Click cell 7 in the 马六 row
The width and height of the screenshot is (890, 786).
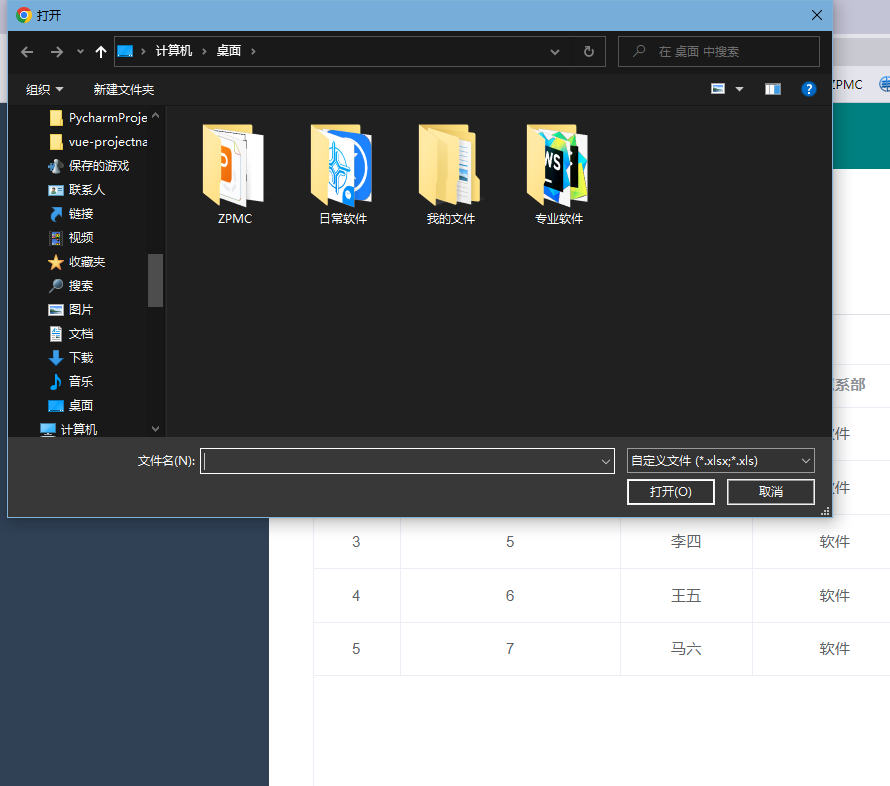tap(510, 649)
